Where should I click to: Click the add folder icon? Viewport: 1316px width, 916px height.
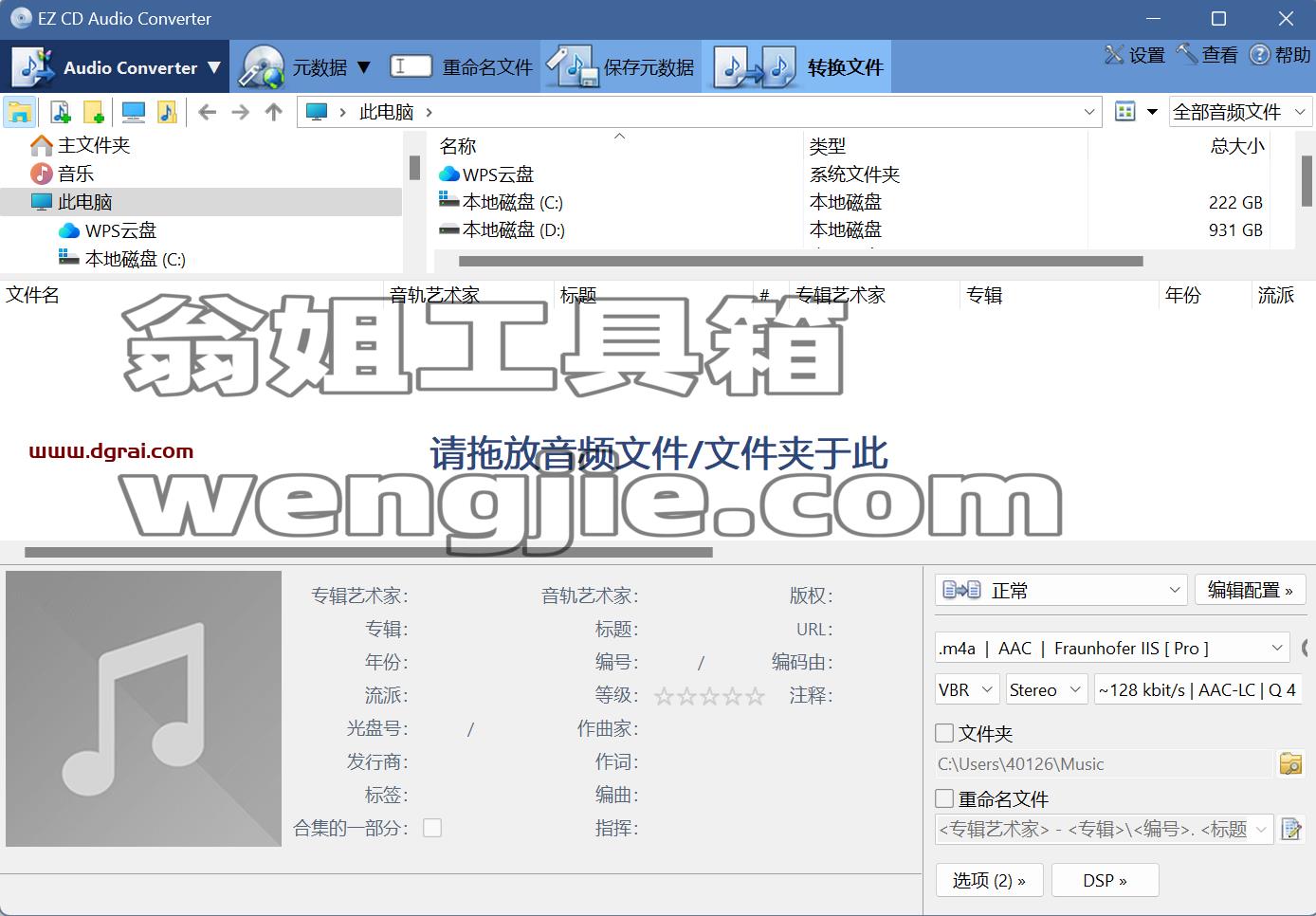pyautogui.click(x=93, y=112)
